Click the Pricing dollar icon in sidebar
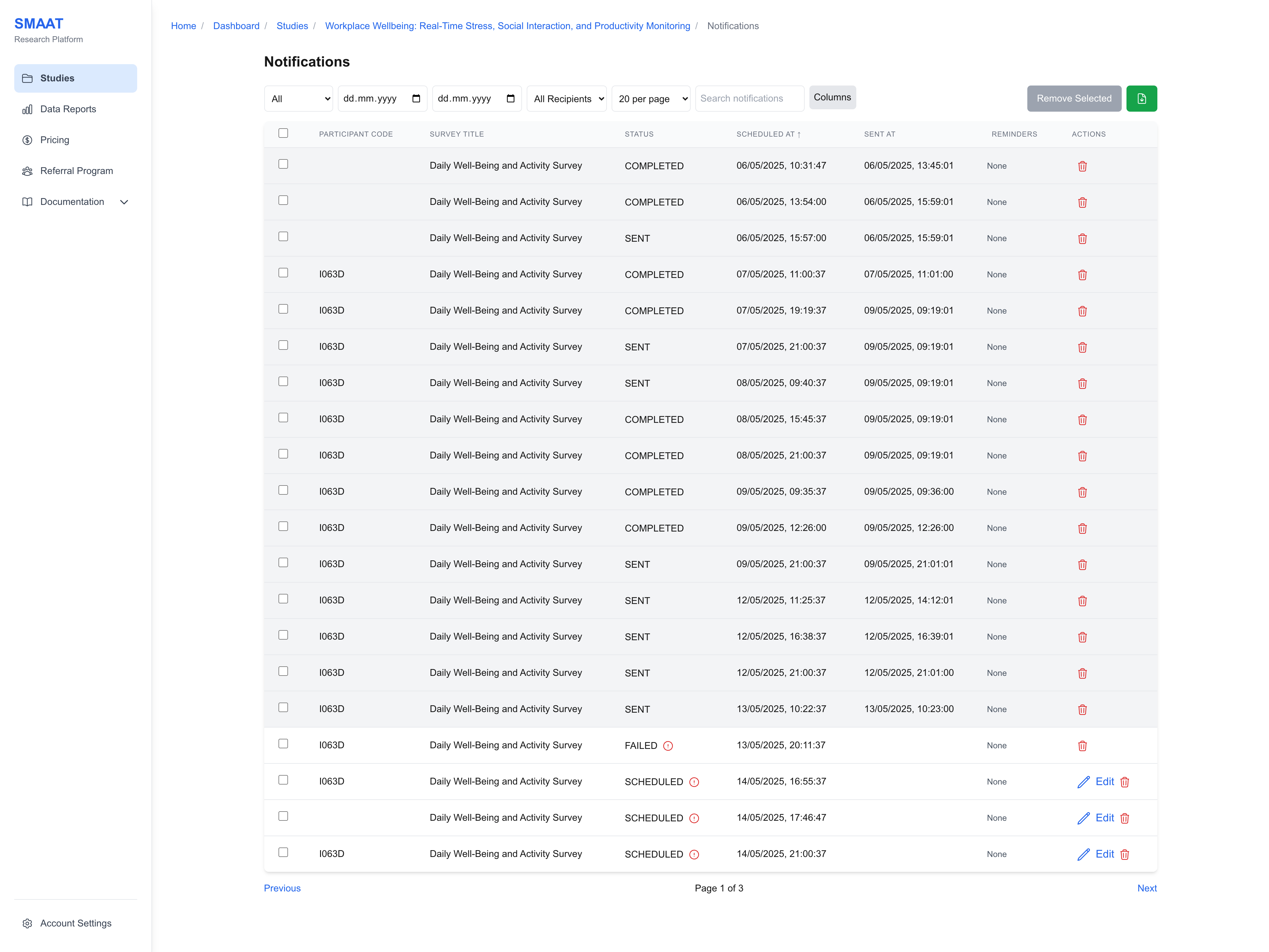Viewport: 1269px width, 952px height. coord(26,140)
